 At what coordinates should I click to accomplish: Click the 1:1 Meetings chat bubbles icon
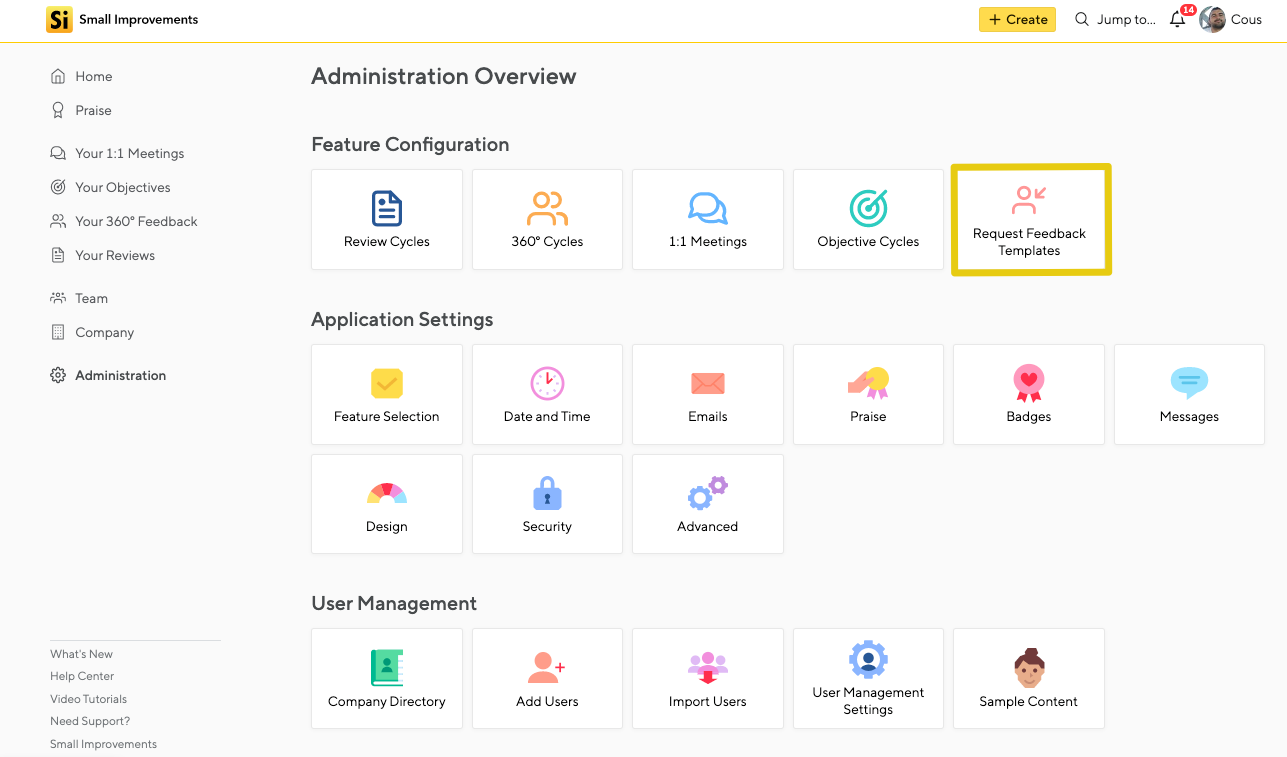(708, 209)
